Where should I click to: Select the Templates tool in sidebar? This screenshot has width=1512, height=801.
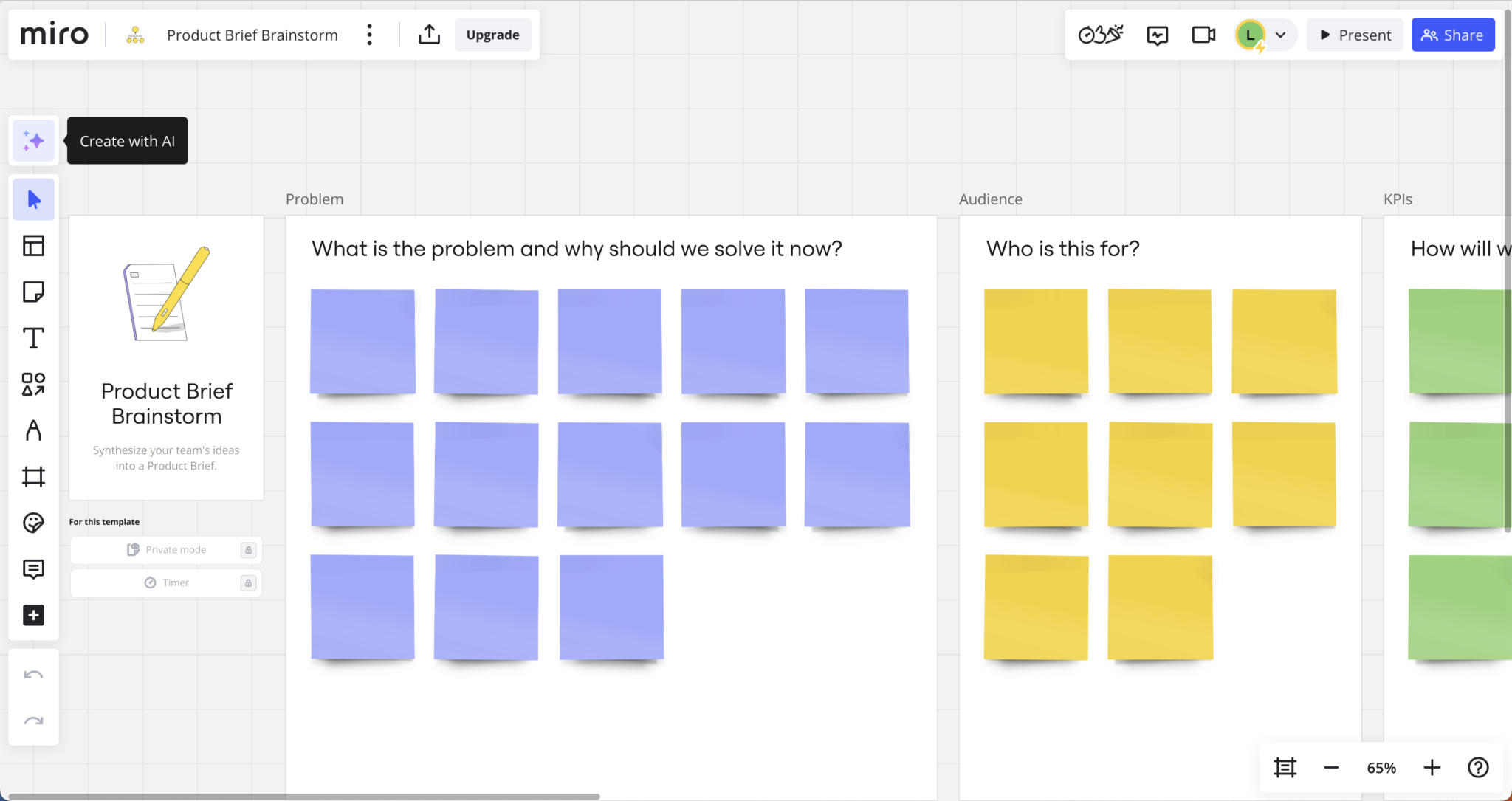pos(33,246)
